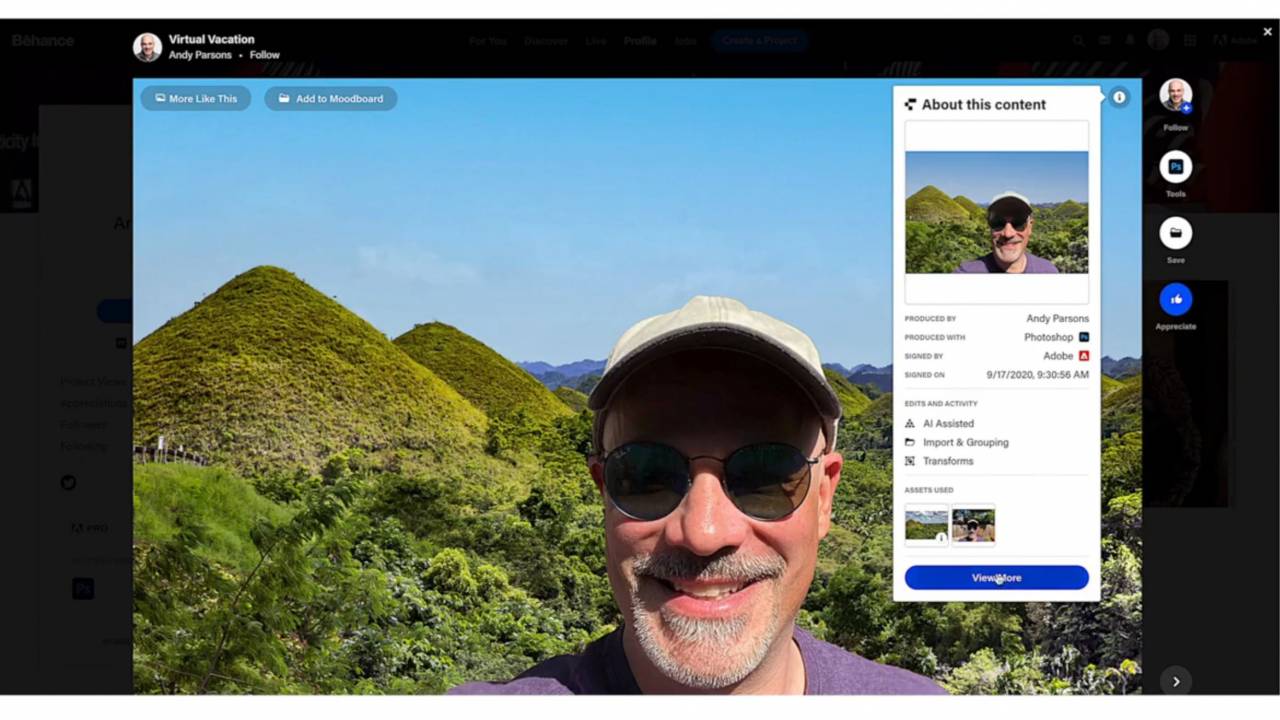Open Tools via the Photoshop icon in the right sidebar
This screenshot has height=720, width=1280.
1176,166
